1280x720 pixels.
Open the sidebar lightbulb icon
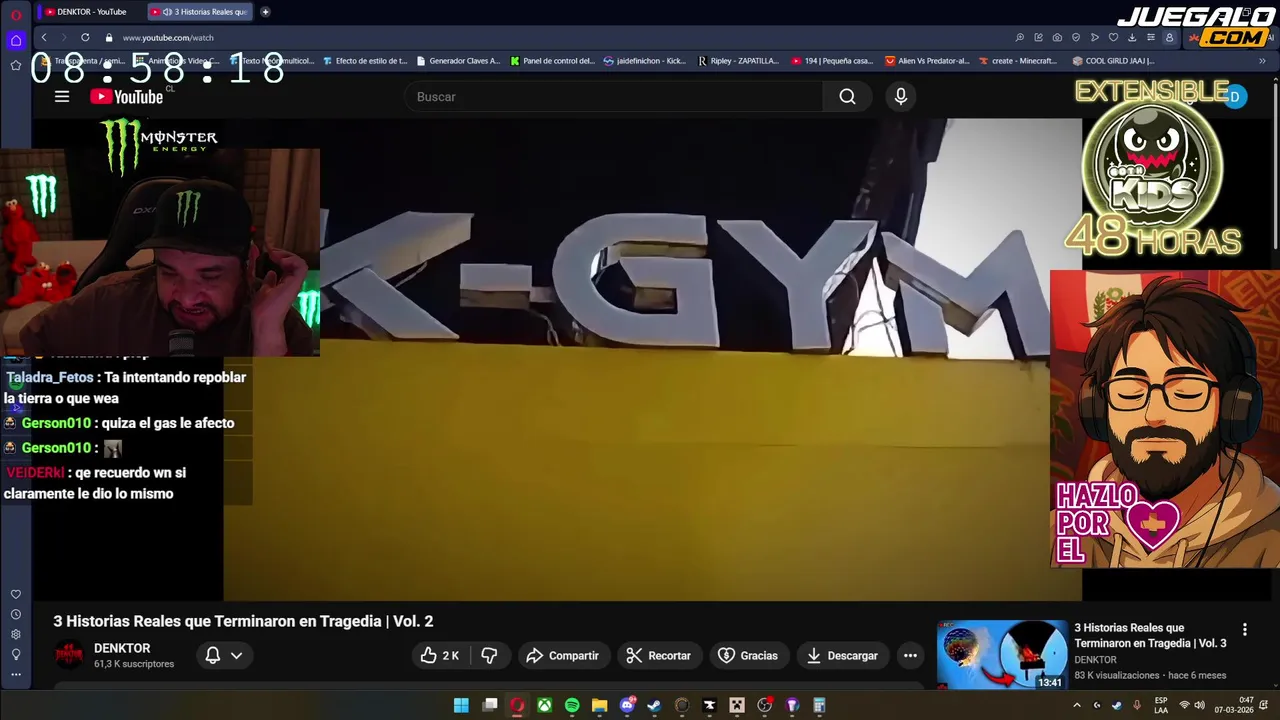(16, 654)
